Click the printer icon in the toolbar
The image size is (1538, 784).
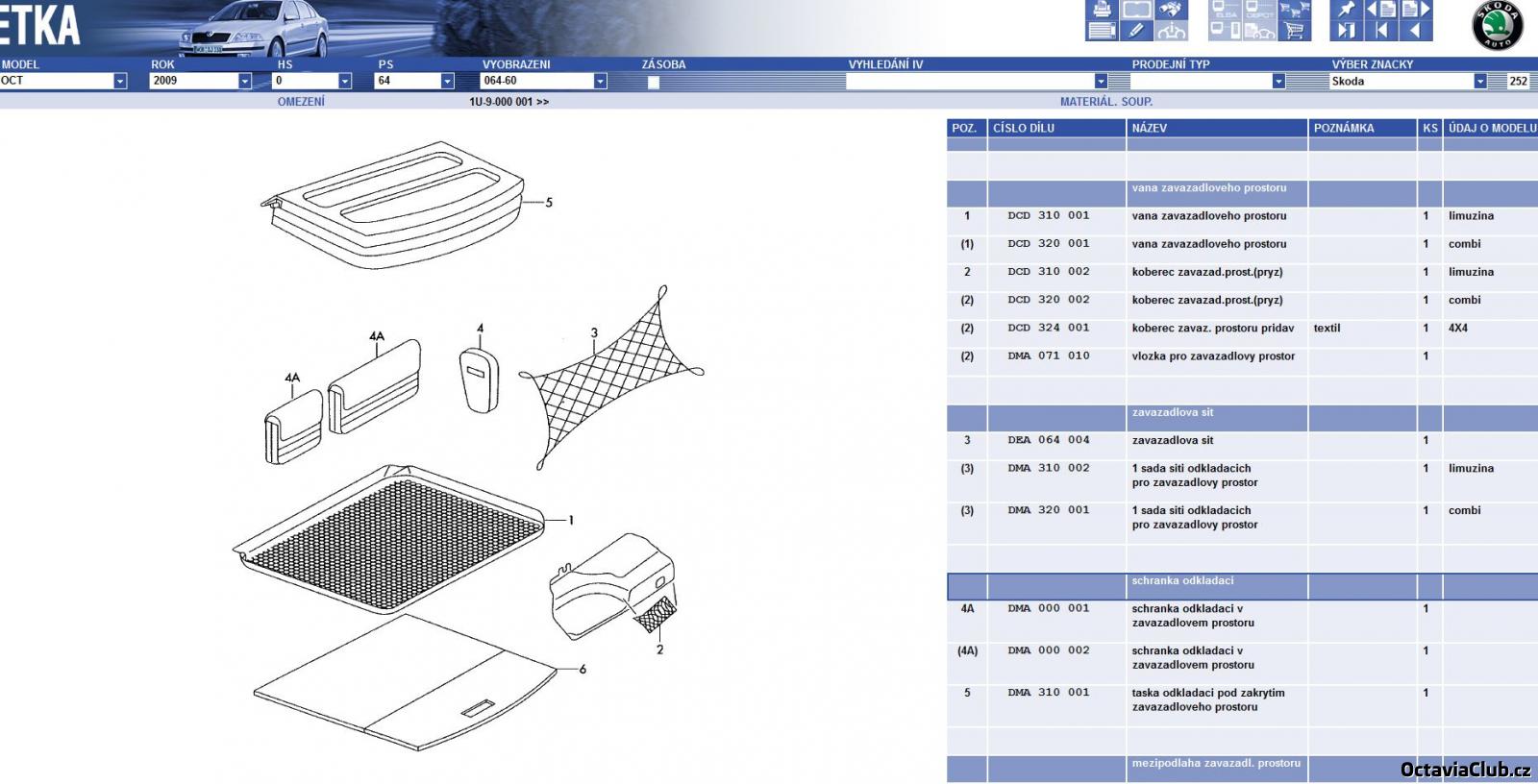tap(1102, 11)
